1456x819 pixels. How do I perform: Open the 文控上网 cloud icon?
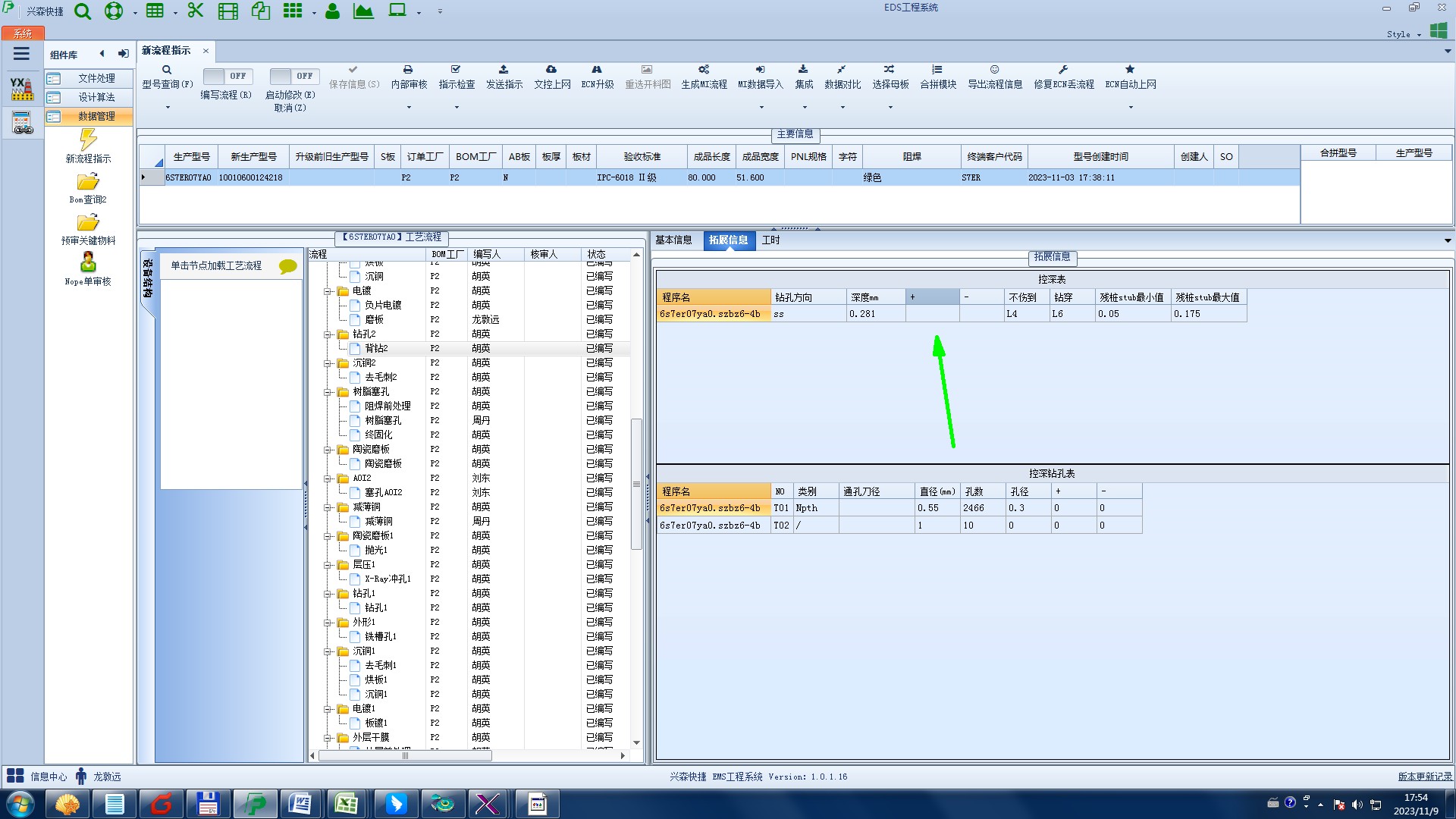click(551, 70)
